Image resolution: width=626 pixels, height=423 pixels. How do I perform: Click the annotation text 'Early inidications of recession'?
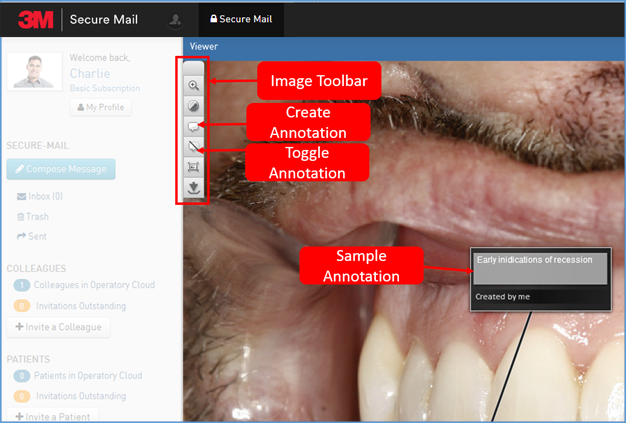coord(535,260)
